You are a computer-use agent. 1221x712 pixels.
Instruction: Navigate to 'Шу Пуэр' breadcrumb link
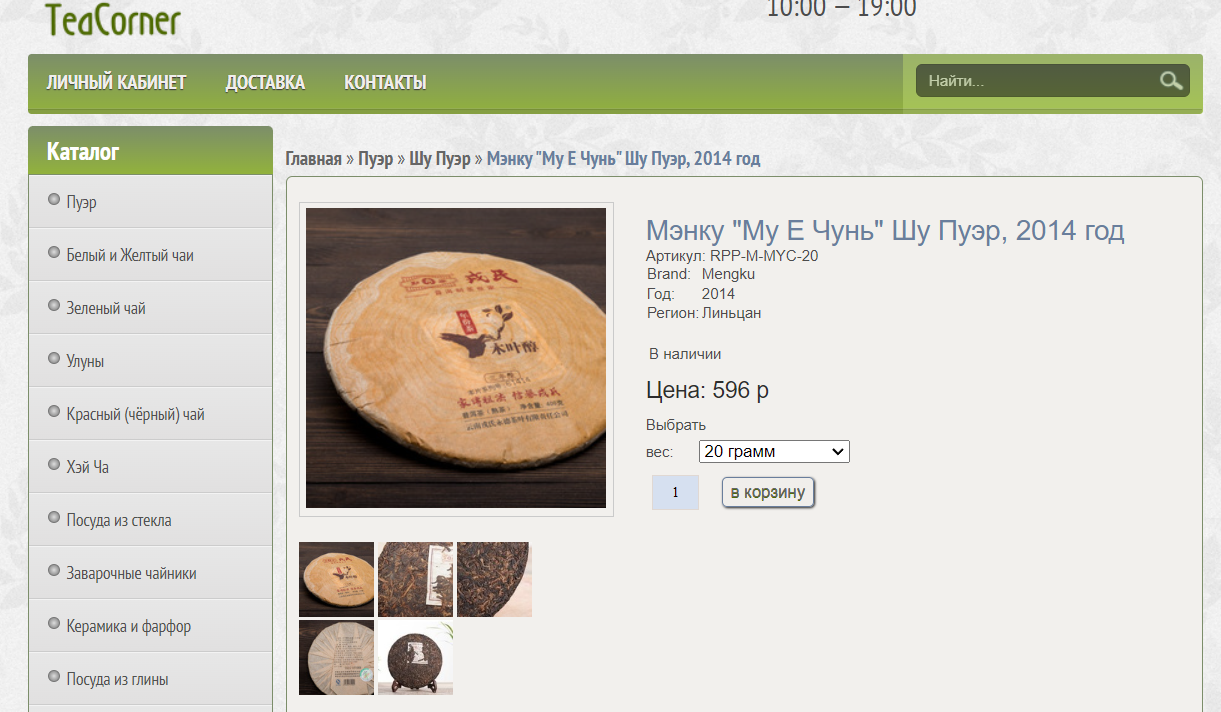440,159
